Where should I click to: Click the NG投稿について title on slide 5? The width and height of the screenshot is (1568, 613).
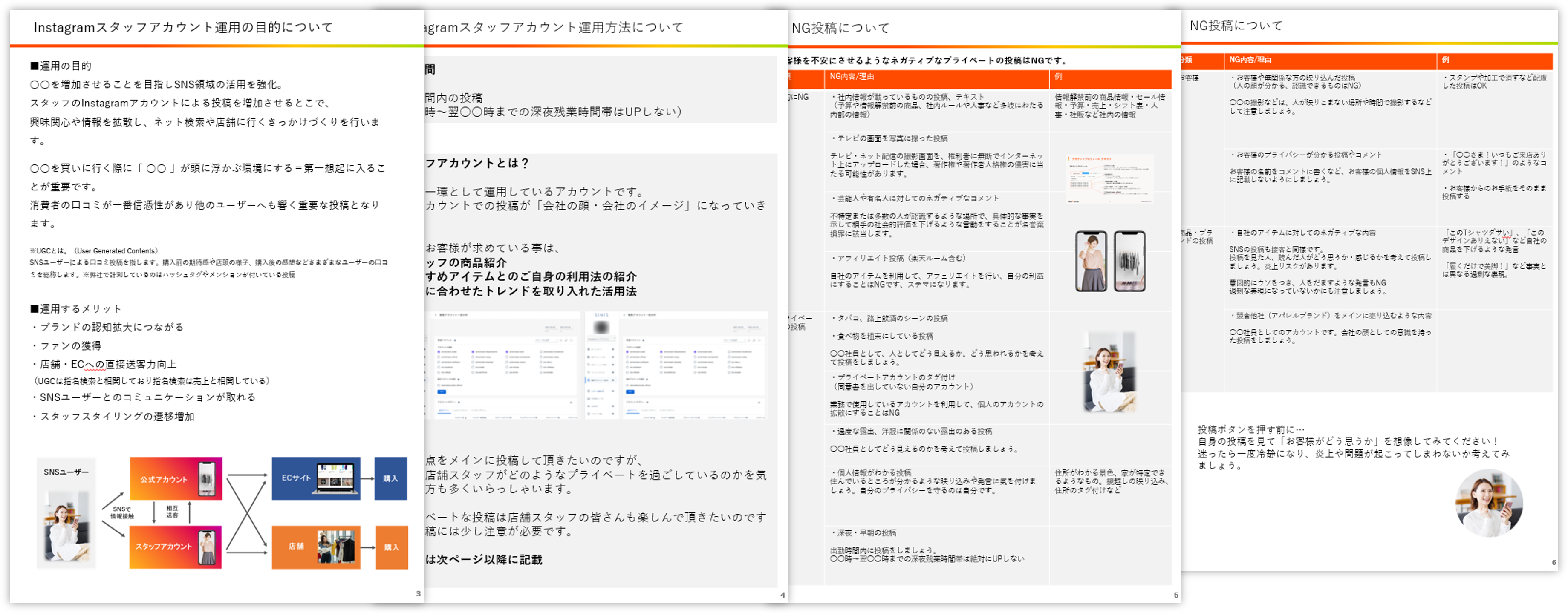point(840,28)
